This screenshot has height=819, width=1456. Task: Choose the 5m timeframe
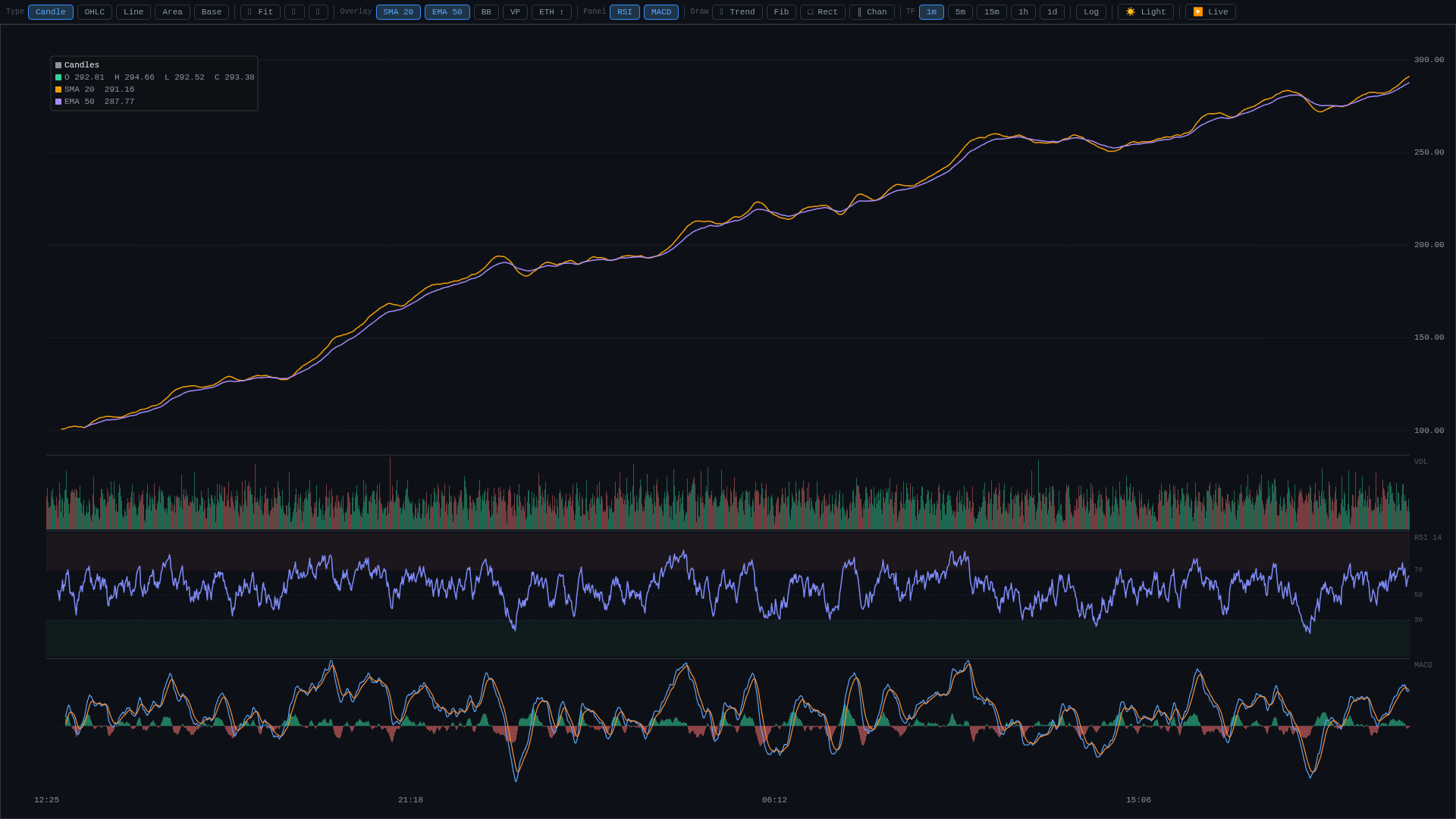(x=960, y=12)
